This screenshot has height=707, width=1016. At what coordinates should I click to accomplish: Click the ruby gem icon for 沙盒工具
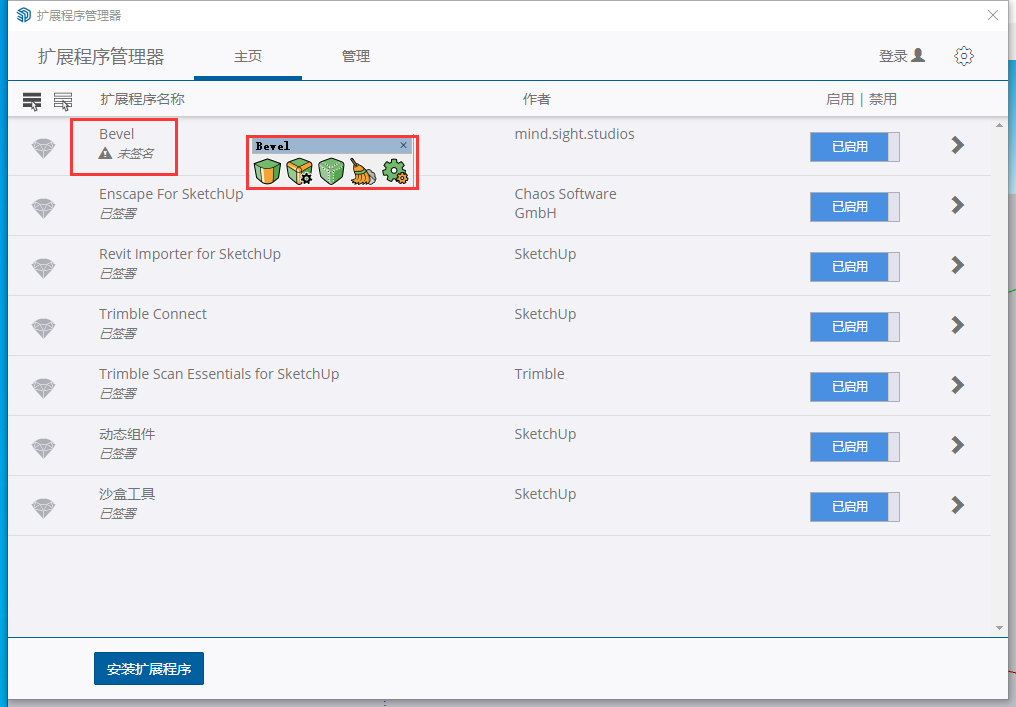point(43,507)
